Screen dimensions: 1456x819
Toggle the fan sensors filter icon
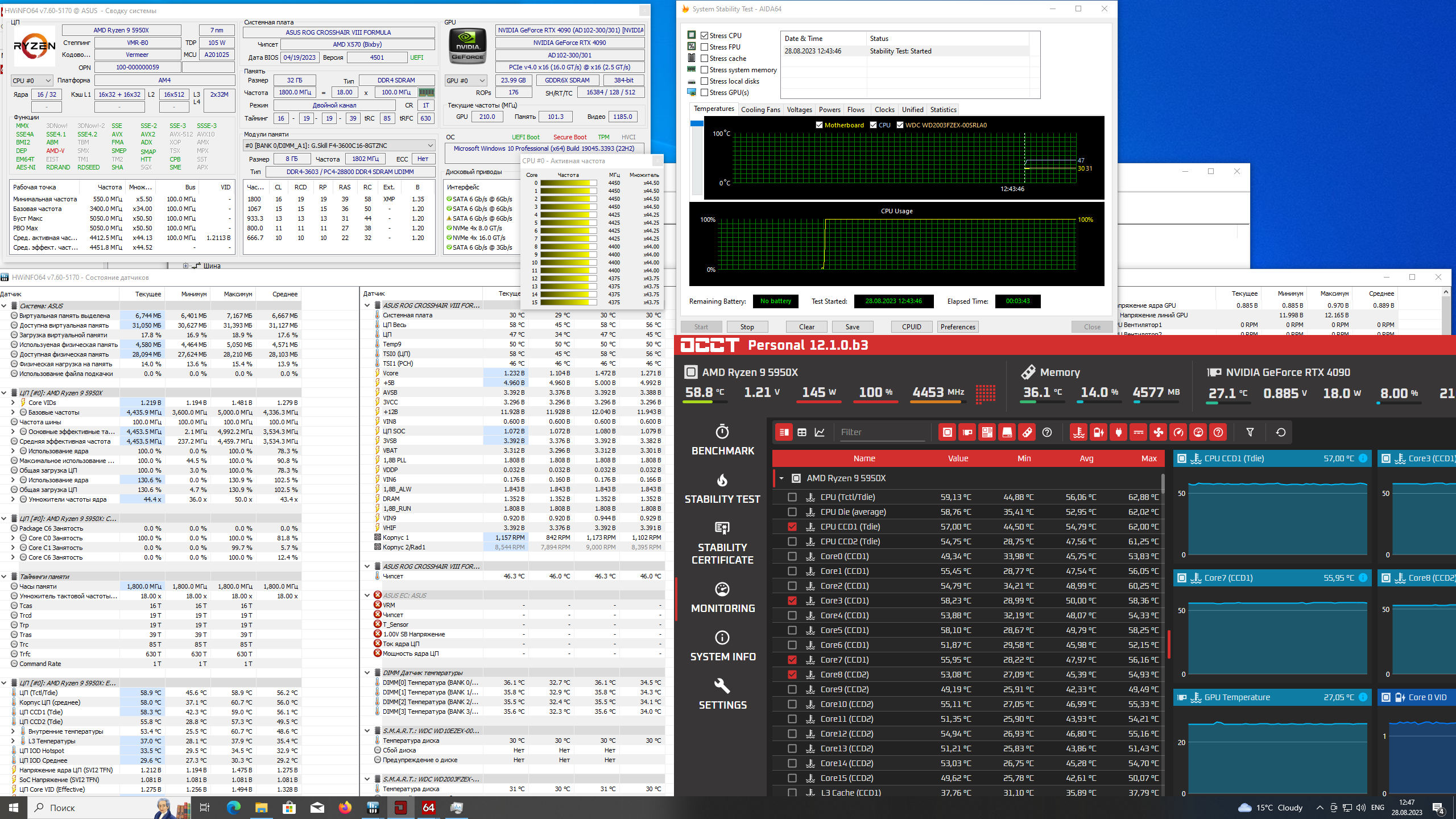(x=1158, y=432)
